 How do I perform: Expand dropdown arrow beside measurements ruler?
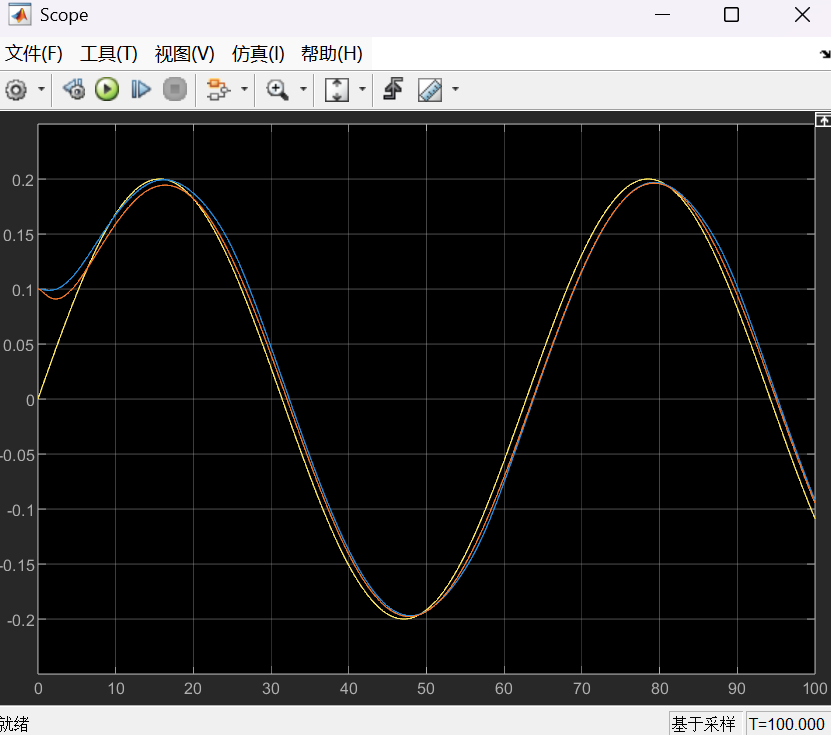point(456,90)
